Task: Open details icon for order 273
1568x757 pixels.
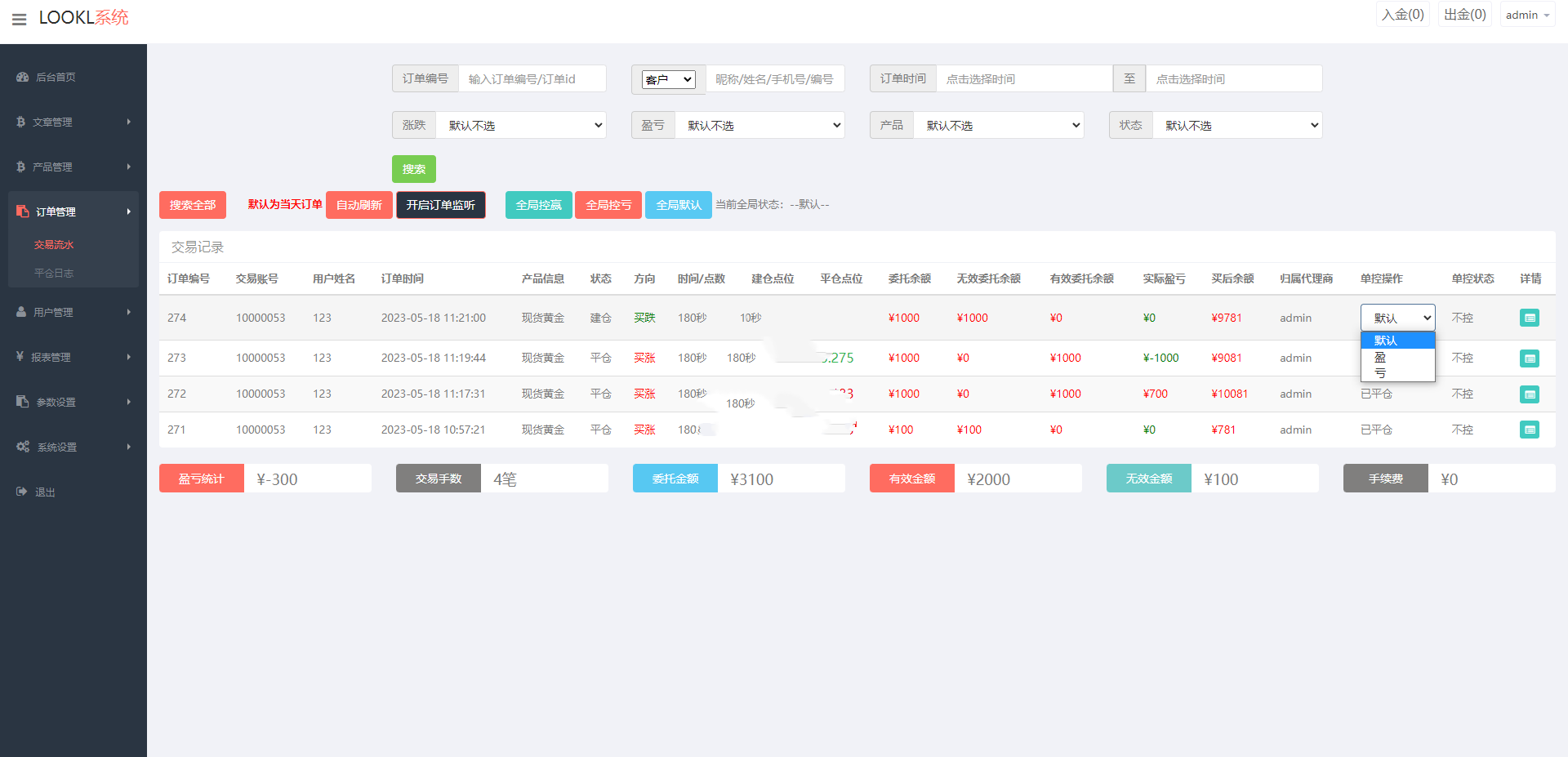Action: (x=1529, y=358)
